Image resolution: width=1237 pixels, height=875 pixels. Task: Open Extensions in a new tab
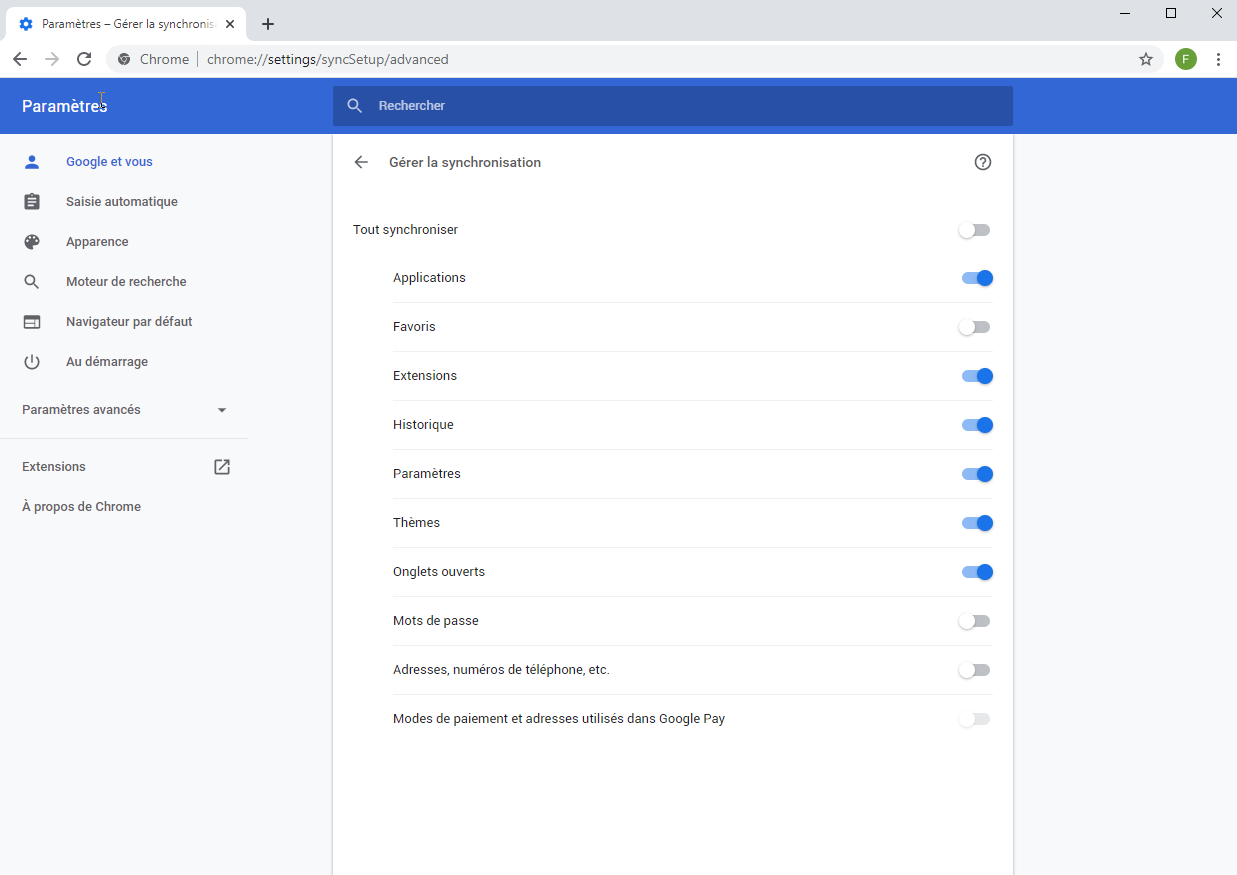(x=221, y=466)
